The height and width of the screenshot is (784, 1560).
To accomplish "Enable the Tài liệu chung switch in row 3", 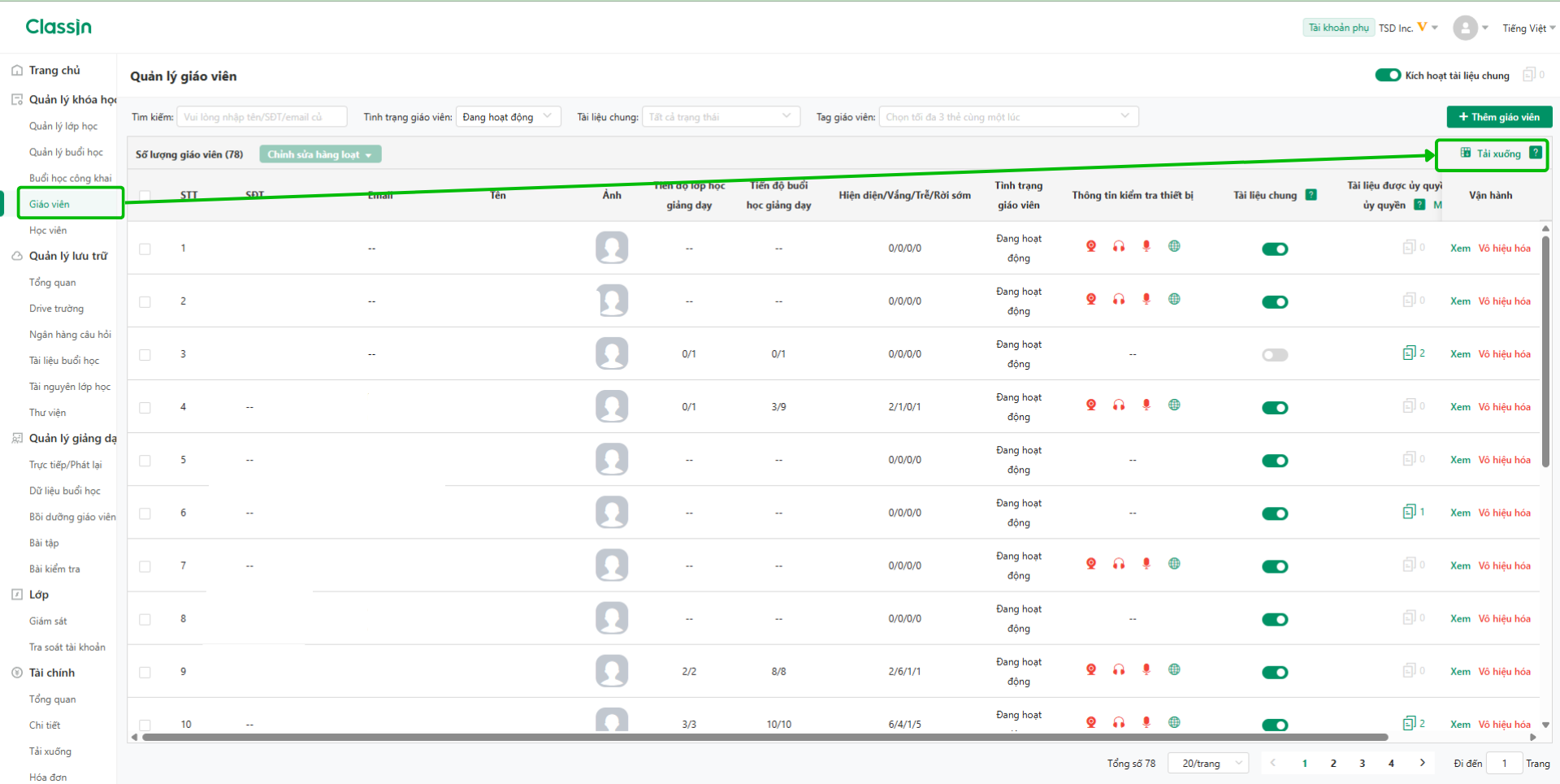I will point(1275,355).
